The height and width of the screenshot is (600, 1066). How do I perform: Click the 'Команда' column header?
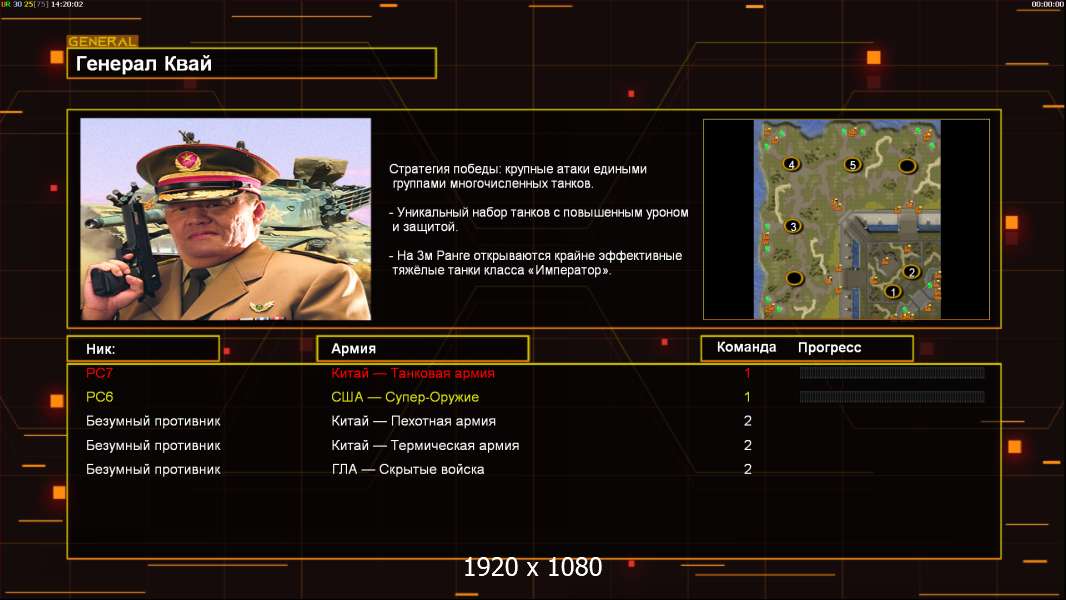(746, 347)
